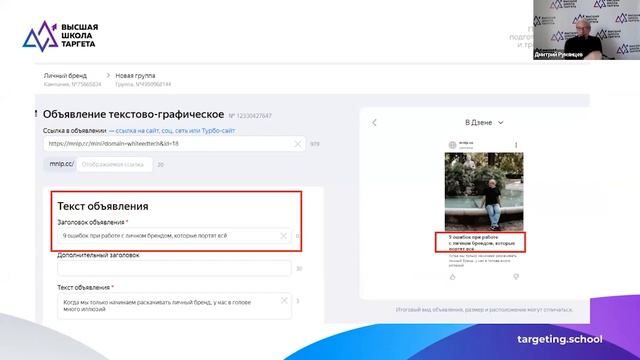This screenshot has height=360, width=640.
Task: Dislike the previewed Dzen ad
Action: click(516, 277)
